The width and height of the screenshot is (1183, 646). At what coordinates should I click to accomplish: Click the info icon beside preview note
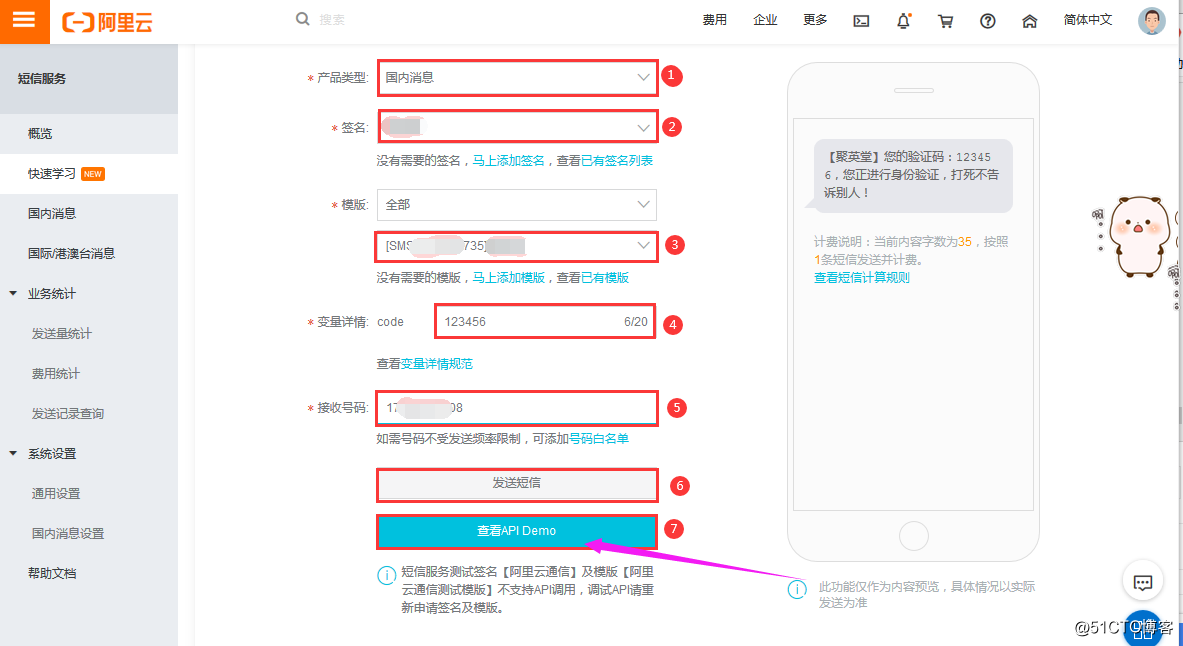click(797, 589)
